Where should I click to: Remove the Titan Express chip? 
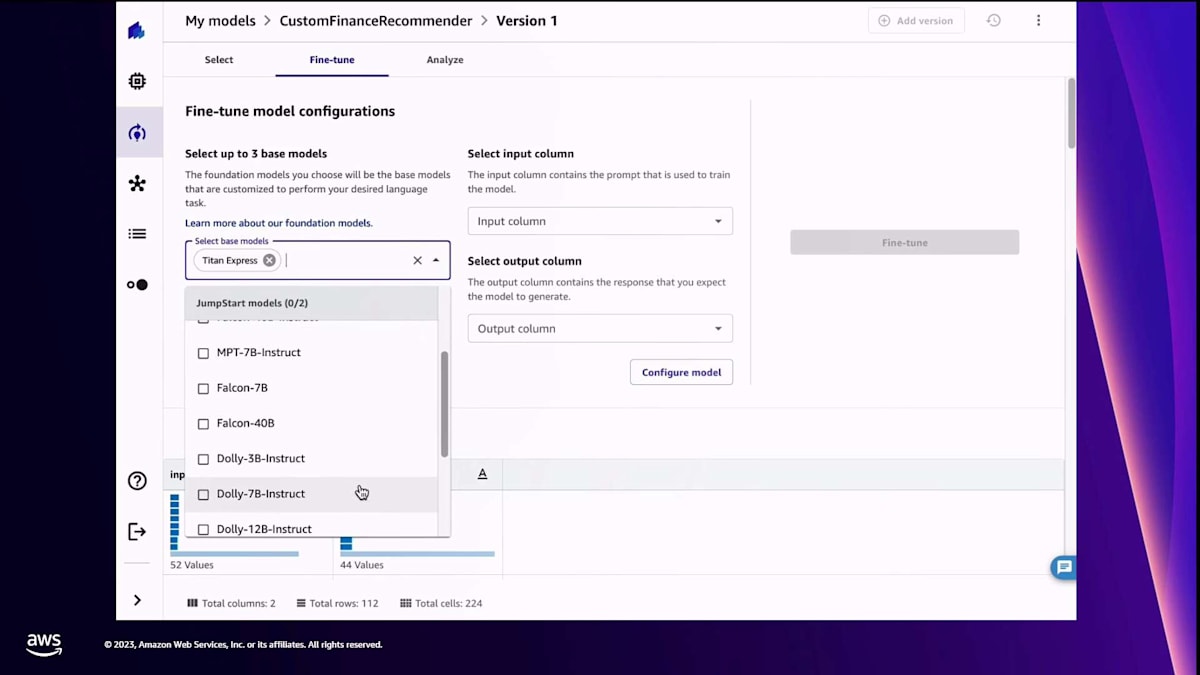point(269,260)
